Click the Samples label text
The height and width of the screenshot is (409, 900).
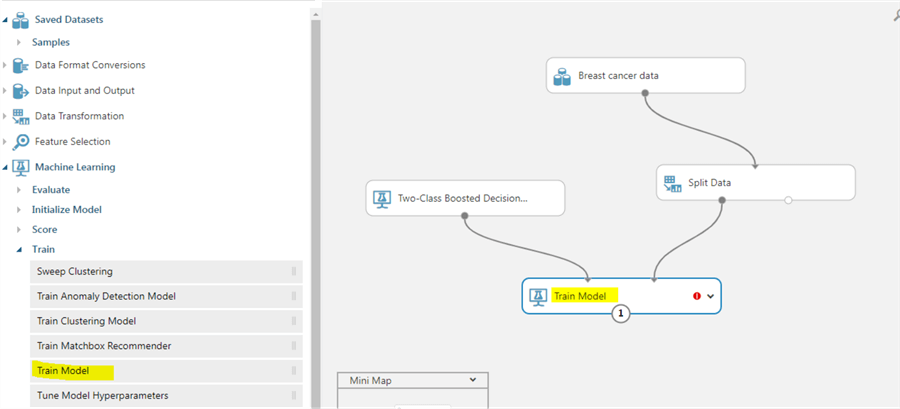pyautogui.click(x=51, y=42)
